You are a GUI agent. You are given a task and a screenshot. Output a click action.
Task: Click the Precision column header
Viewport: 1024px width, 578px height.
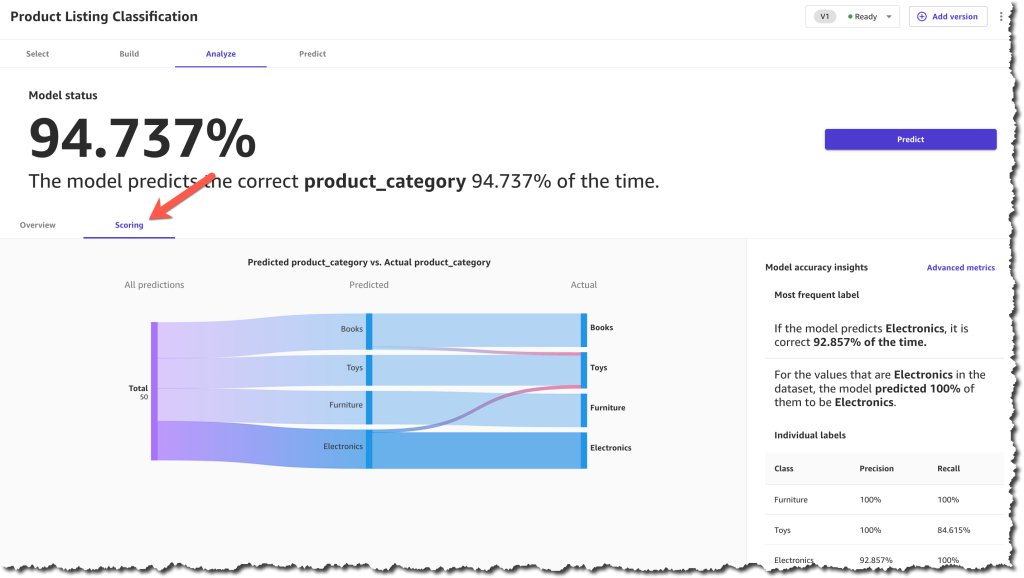[x=876, y=468]
